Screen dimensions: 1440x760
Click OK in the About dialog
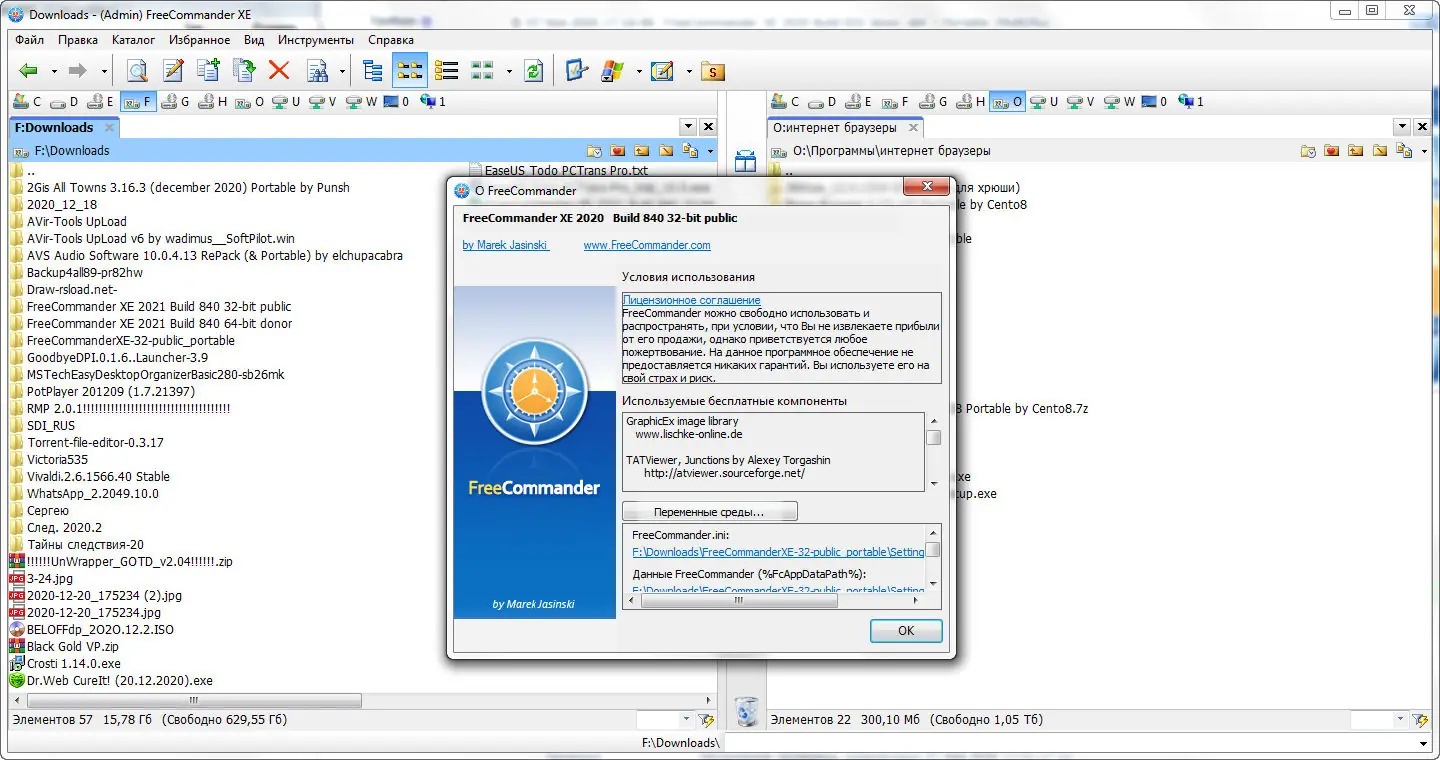906,631
